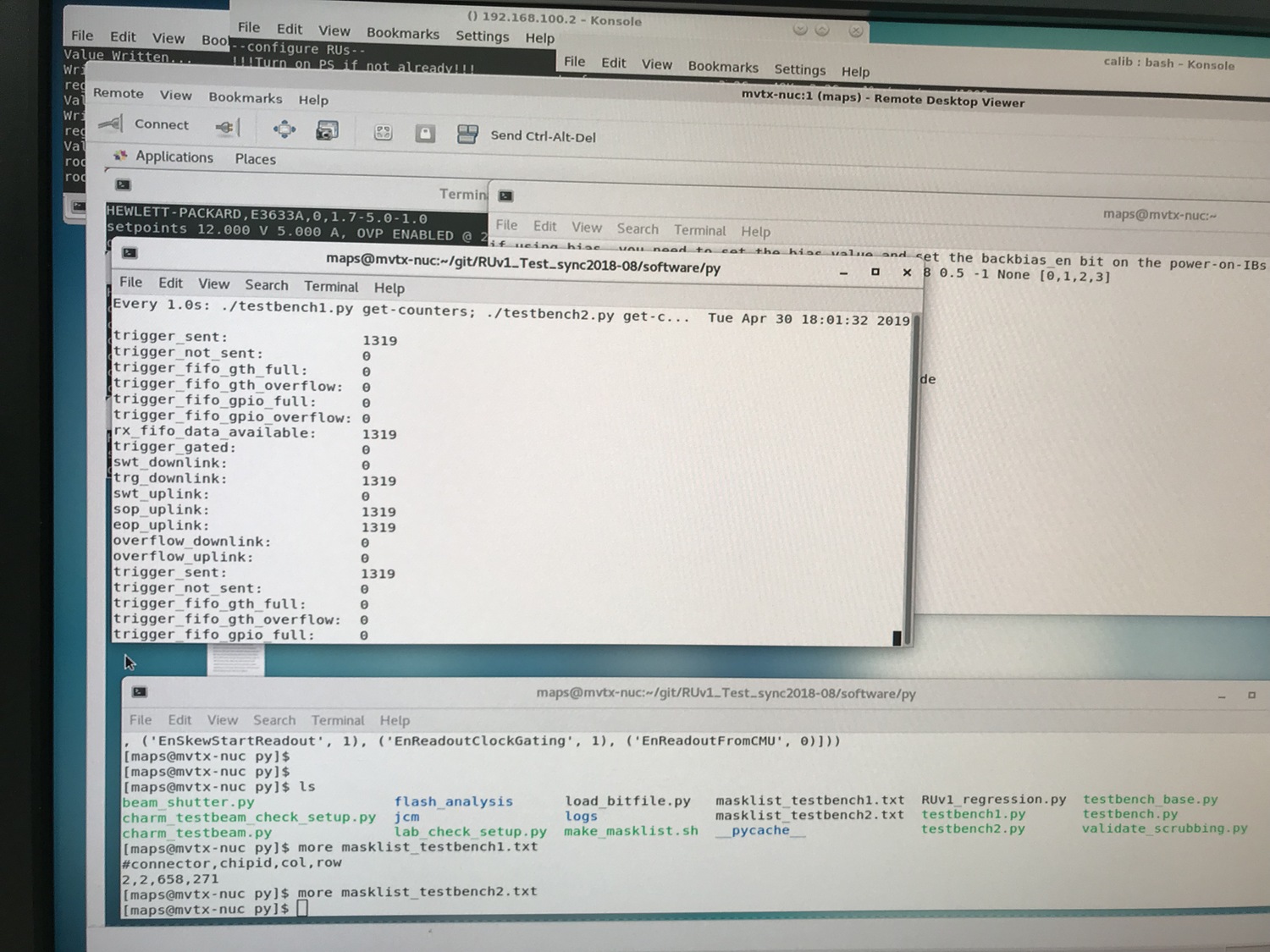Click the Disconnect plug icon in viewer toolbar
The image size is (1270, 952).
coord(227,127)
